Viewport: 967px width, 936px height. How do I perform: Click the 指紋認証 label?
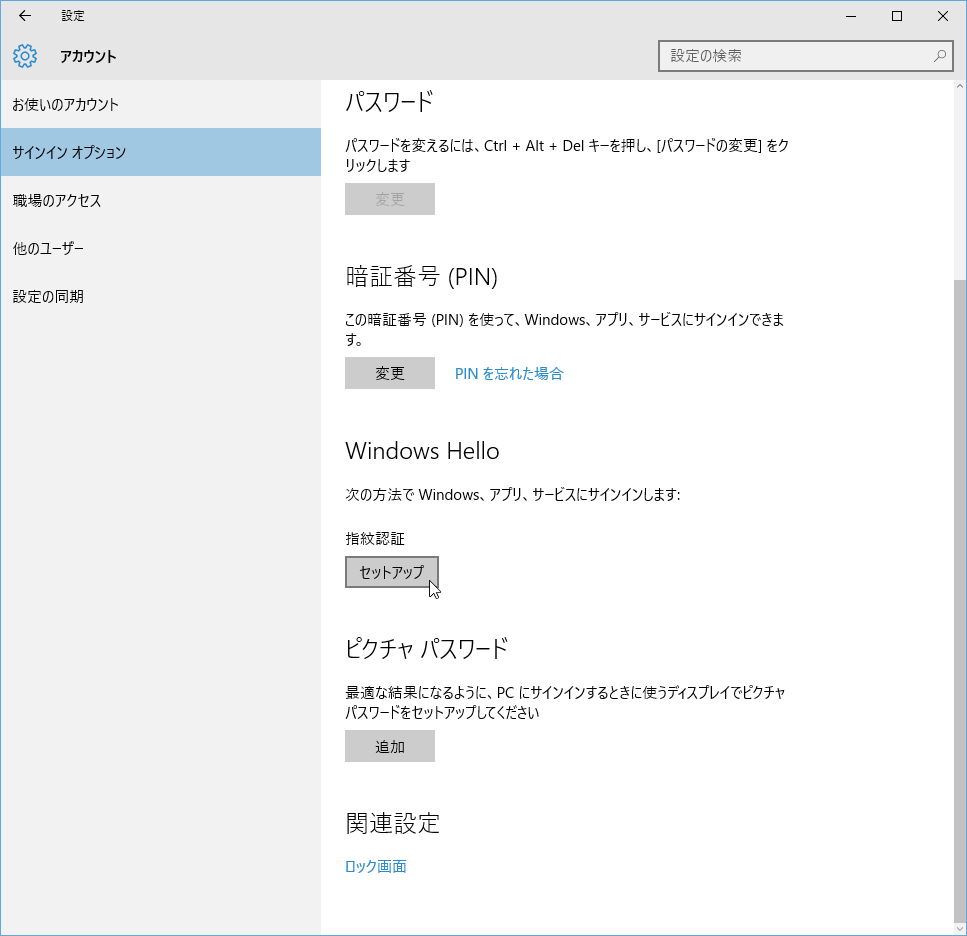point(375,539)
